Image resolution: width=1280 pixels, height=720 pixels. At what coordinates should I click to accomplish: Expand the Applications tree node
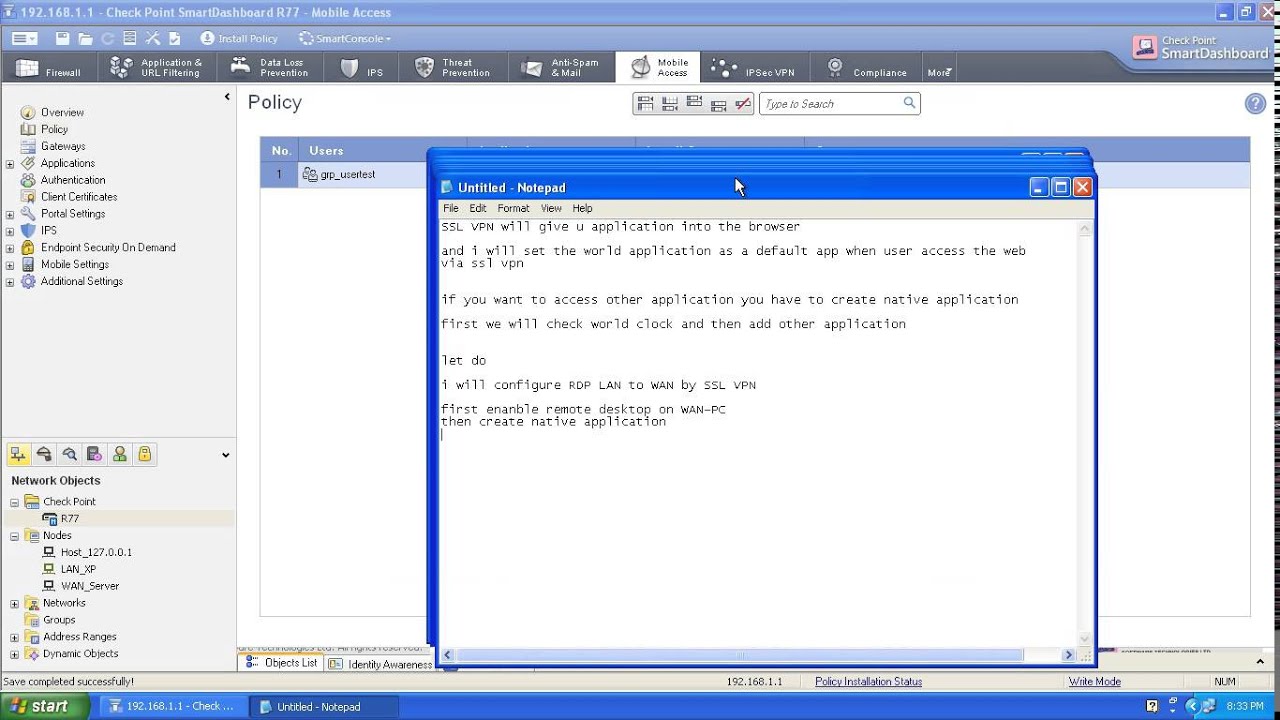pyautogui.click(x=10, y=163)
